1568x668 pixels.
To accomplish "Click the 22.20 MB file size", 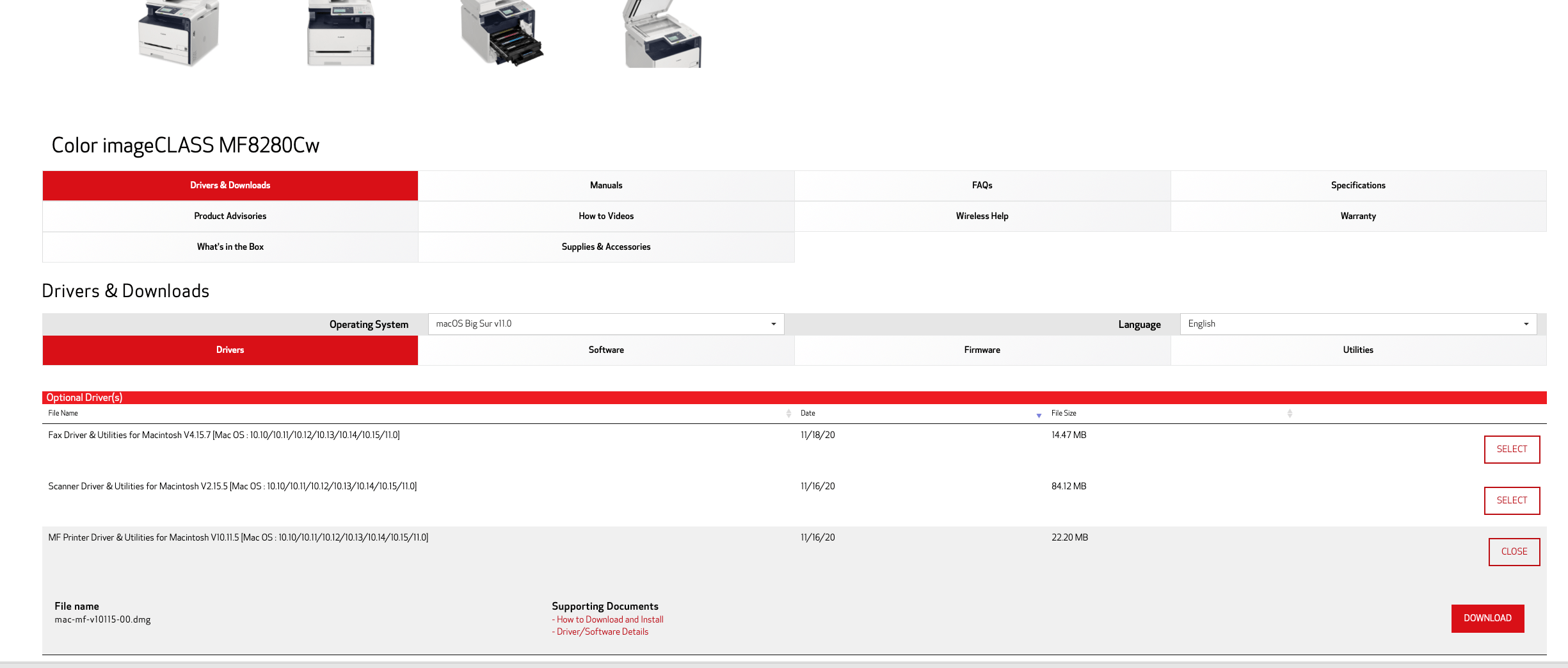I will [1069, 537].
